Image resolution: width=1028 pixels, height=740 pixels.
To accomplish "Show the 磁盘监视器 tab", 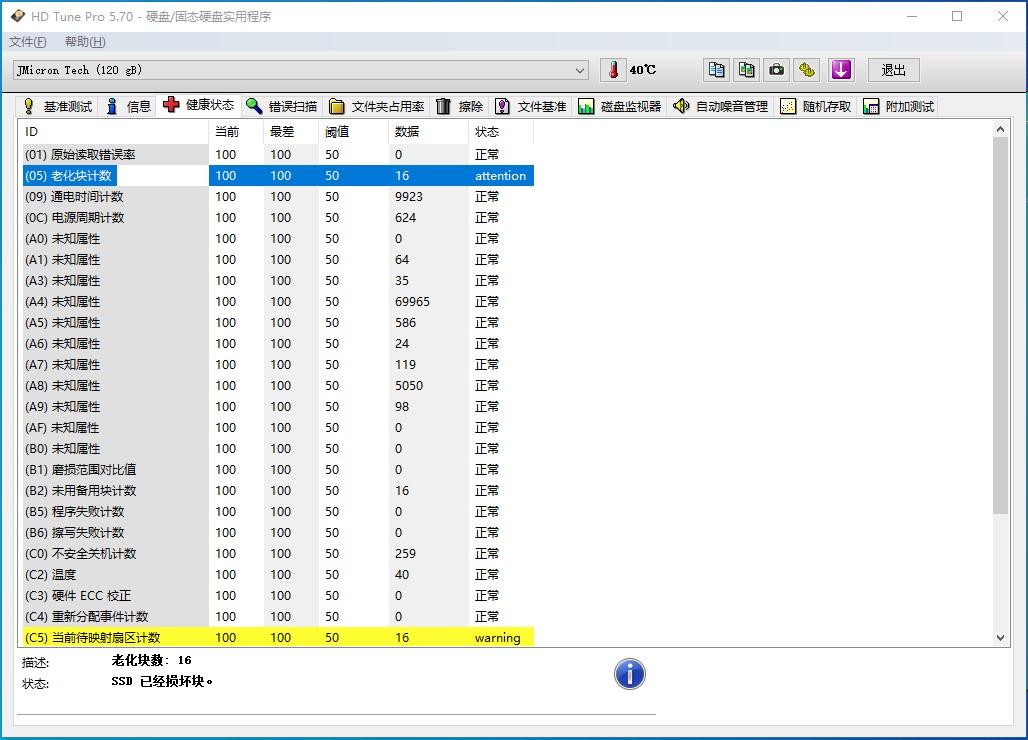I will [620, 106].
